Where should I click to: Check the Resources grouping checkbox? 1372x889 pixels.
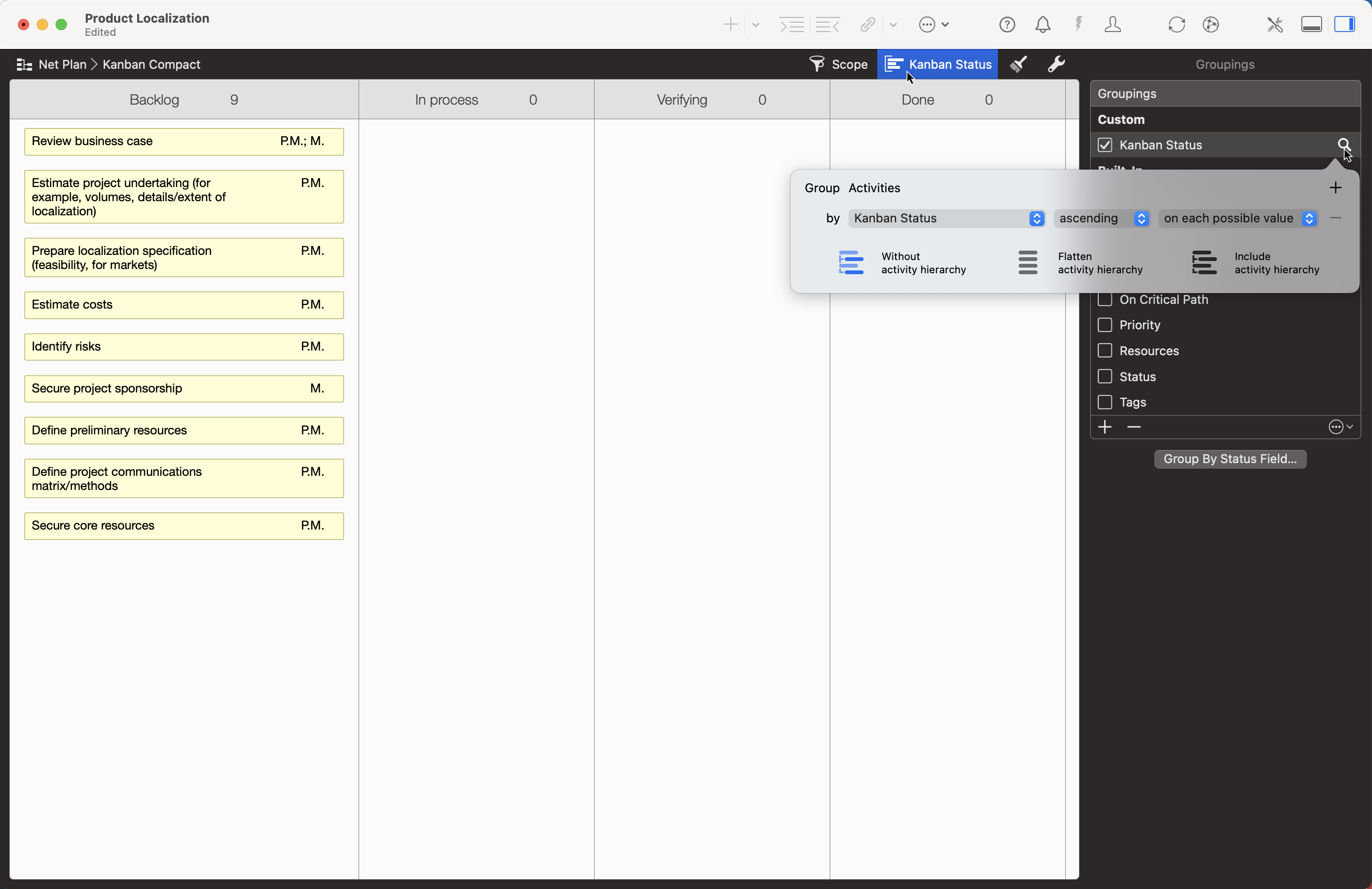[1104, 351]
